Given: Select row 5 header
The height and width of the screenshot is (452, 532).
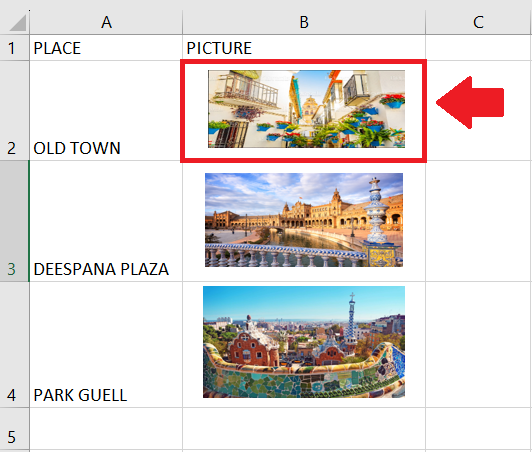Looking at the screenshot, I should click(15, 429).
